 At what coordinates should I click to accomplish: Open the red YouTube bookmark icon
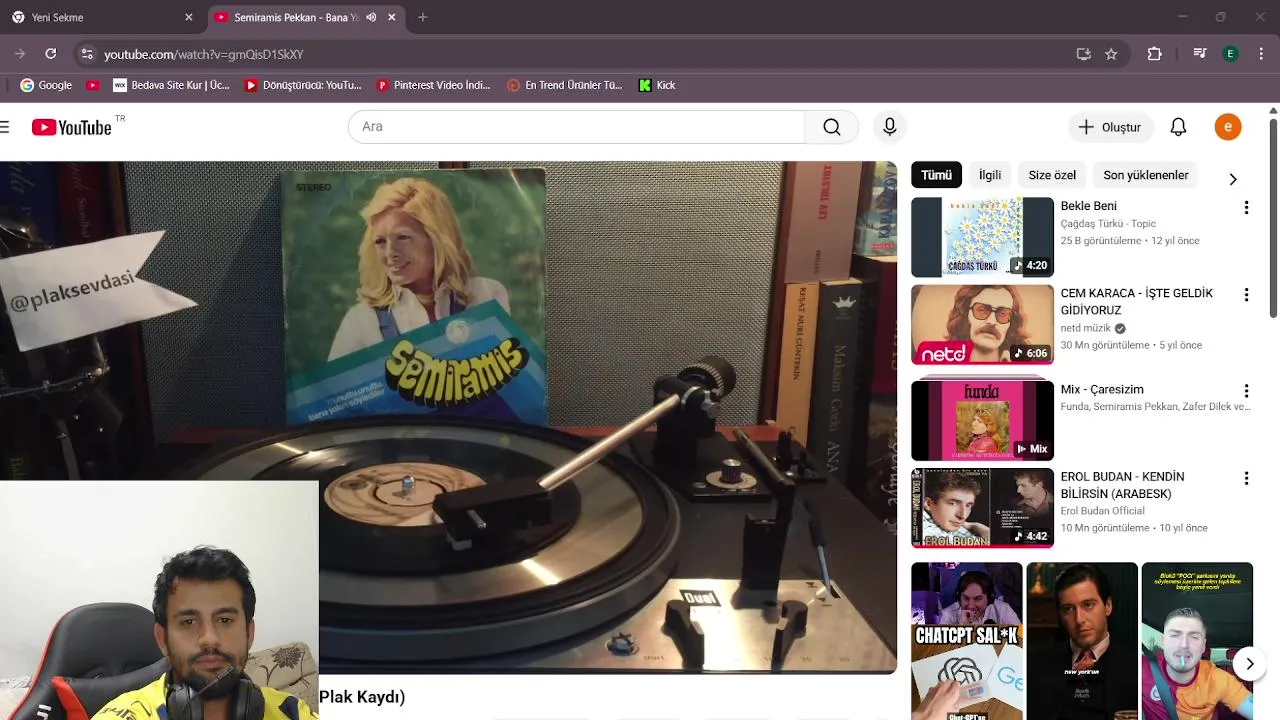92,85
